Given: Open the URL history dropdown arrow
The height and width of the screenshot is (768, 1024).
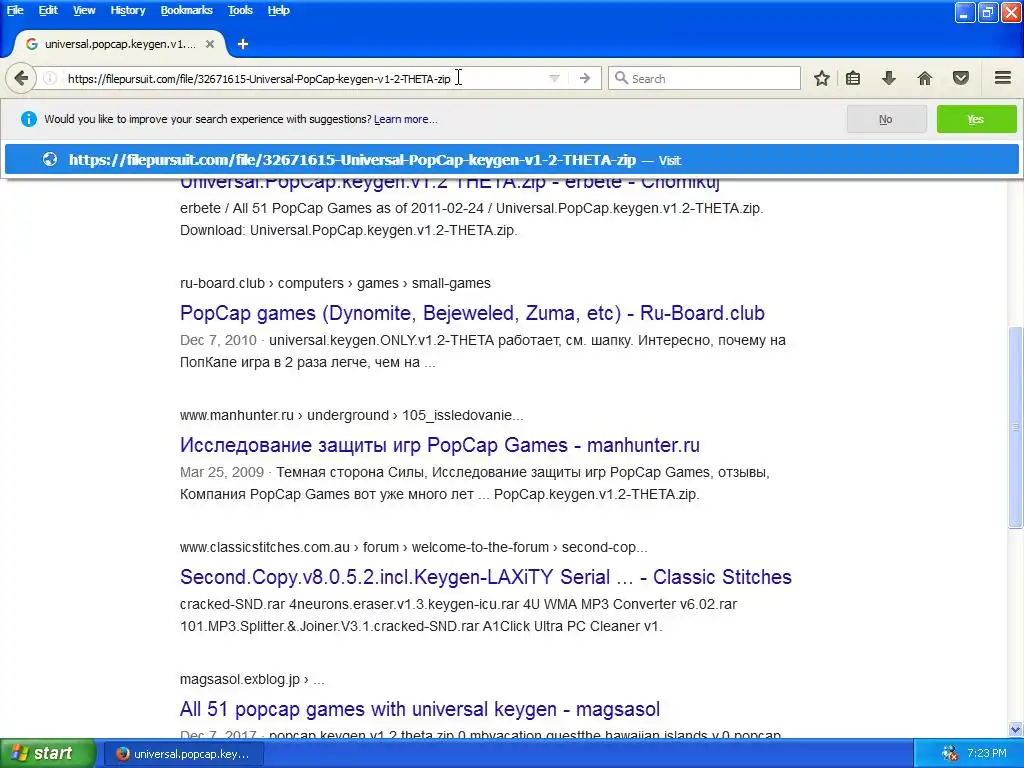Looking at the screenshot, I should point(554,78).
